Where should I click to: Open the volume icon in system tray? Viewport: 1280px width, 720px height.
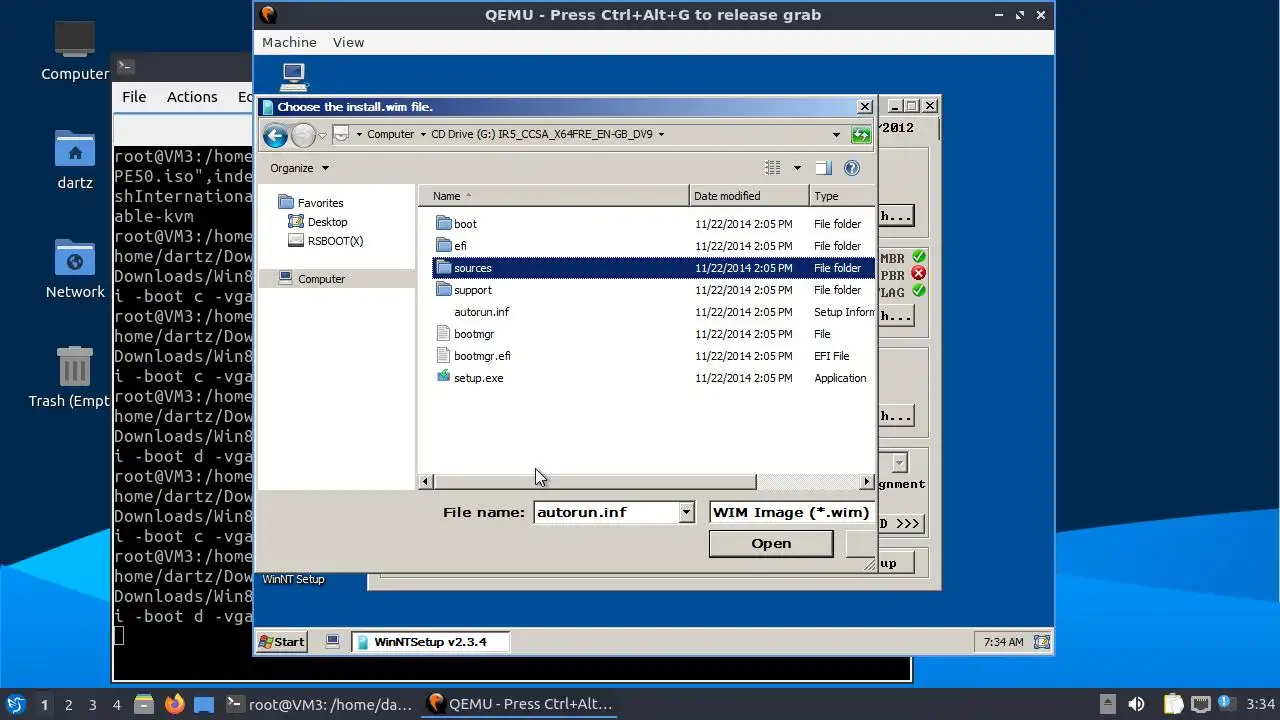tap(1136, 704)
